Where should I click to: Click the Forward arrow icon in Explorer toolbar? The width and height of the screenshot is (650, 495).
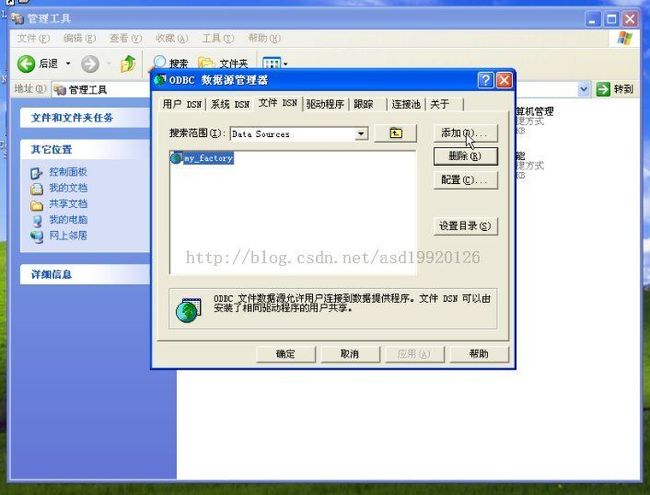click(x=90, y=64)
